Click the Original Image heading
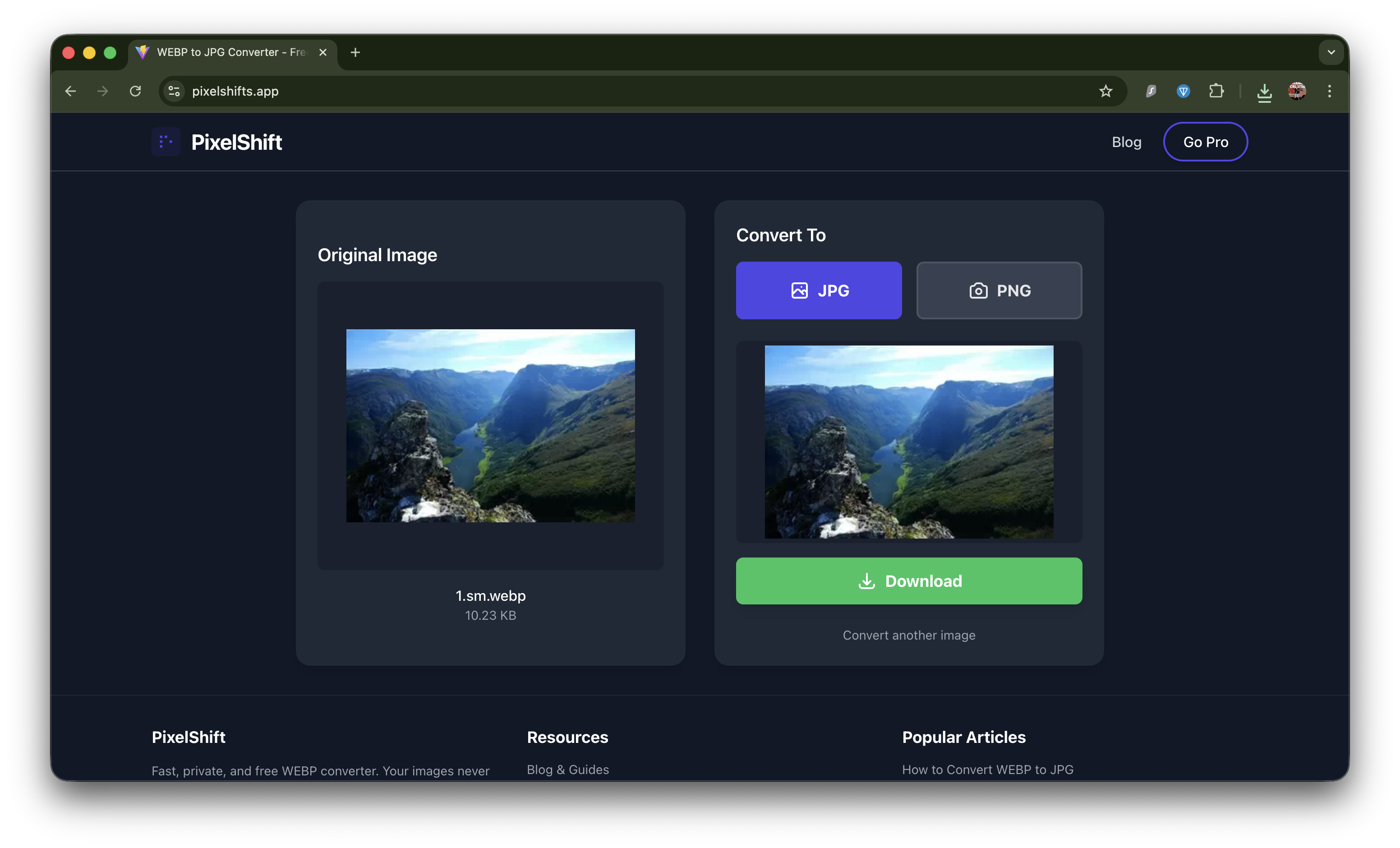Screen dimensions: 1400x848 click(x=377, y=255)
